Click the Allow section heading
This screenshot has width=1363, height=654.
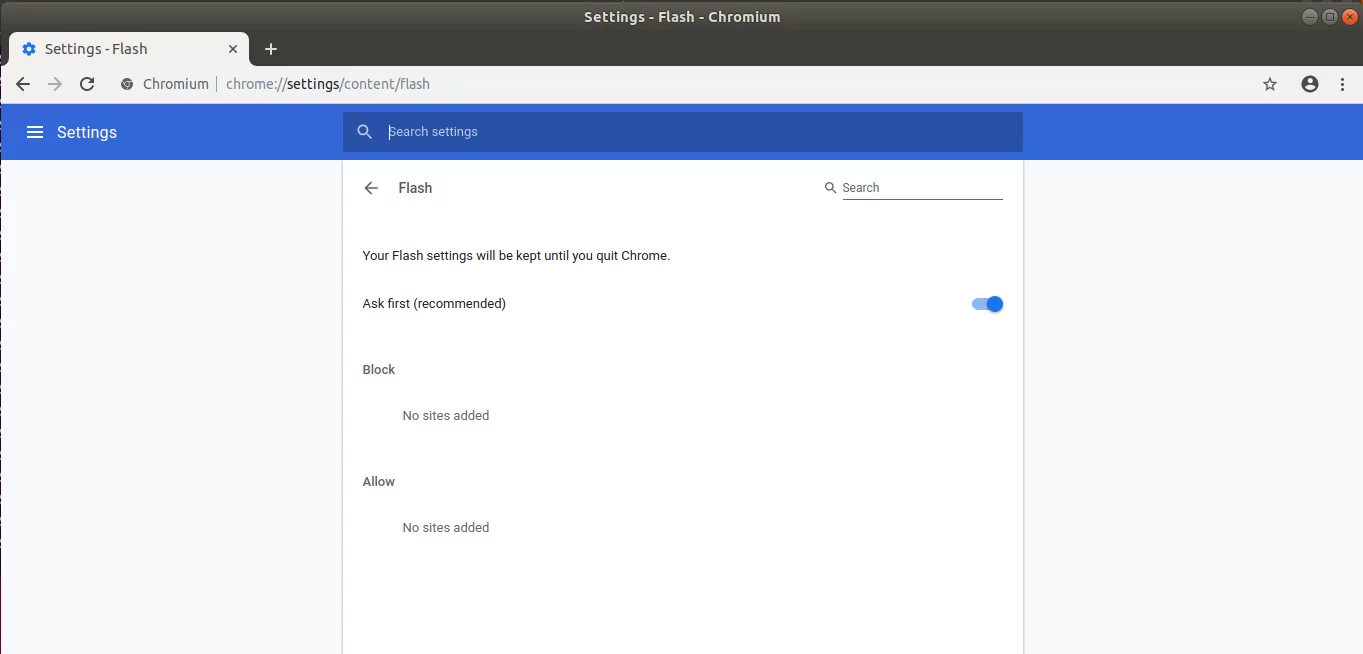(x=379, y=482)
